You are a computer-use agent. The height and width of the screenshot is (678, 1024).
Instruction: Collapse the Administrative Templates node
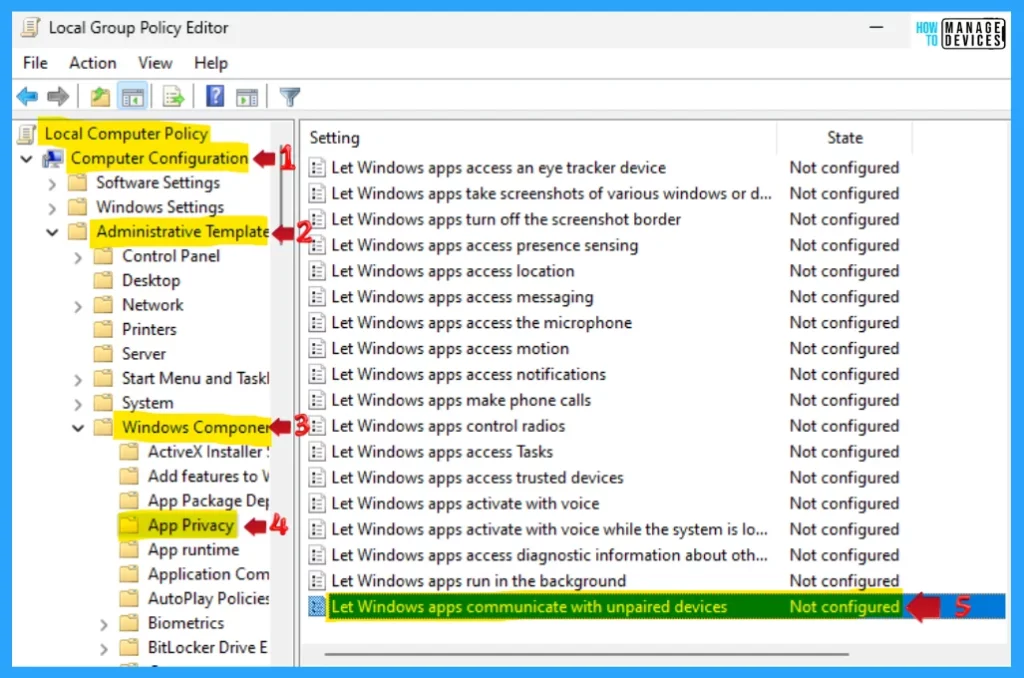tap(52, 232)
